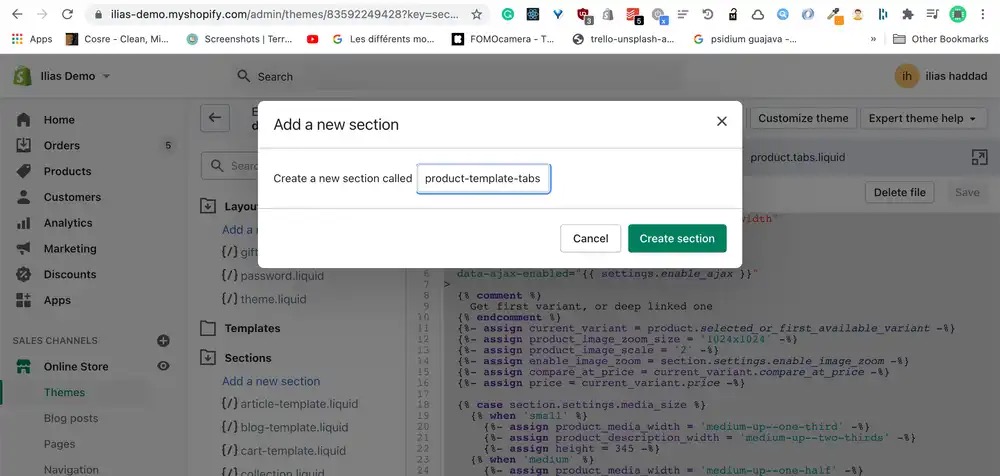Open the FOMOcamera bookmark
Screen dimensions: 1000x476
pyautogui.click(x=503, y=39)
